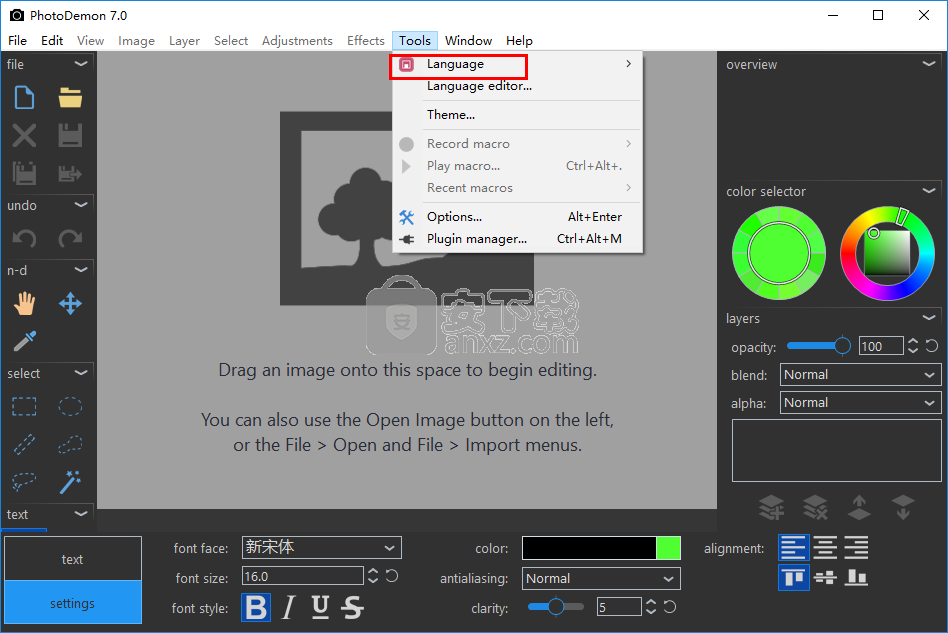Set vertical text alignment to top
The height and width of the screenshot is (633, 948).
[793, 577]
